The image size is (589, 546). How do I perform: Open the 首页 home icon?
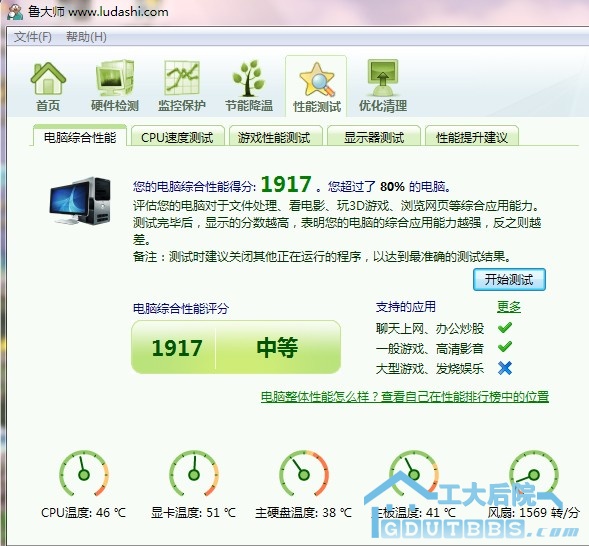48,78
